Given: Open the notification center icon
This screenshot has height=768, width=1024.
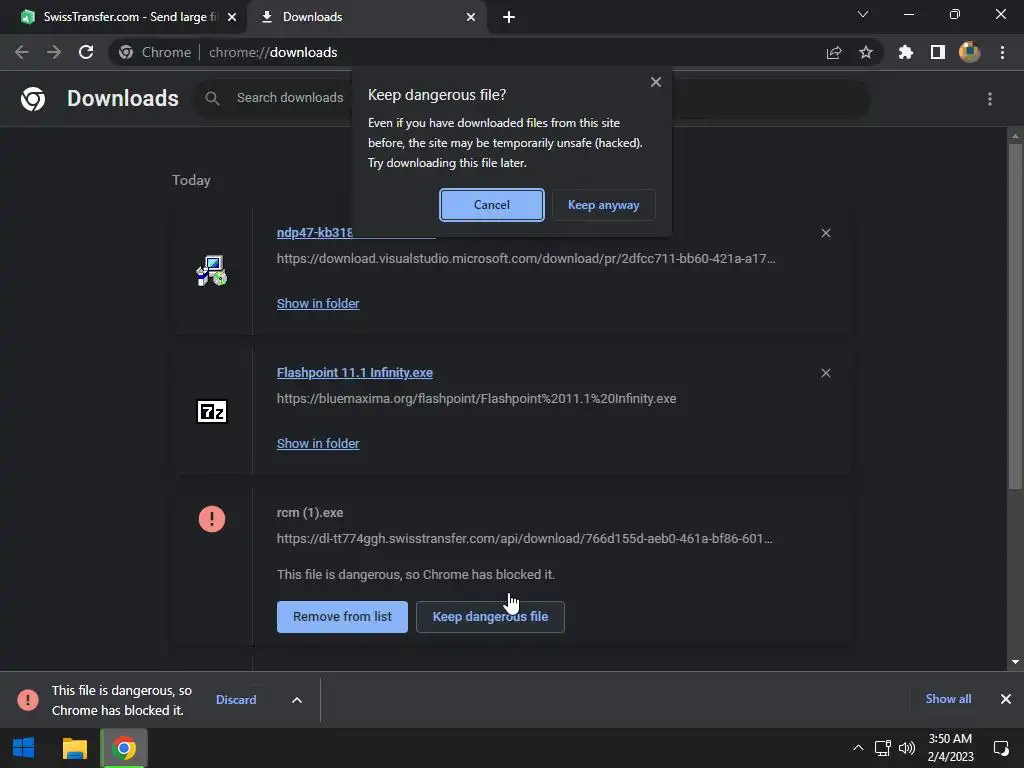Looking at the screenshot, I should (1000, 748).
